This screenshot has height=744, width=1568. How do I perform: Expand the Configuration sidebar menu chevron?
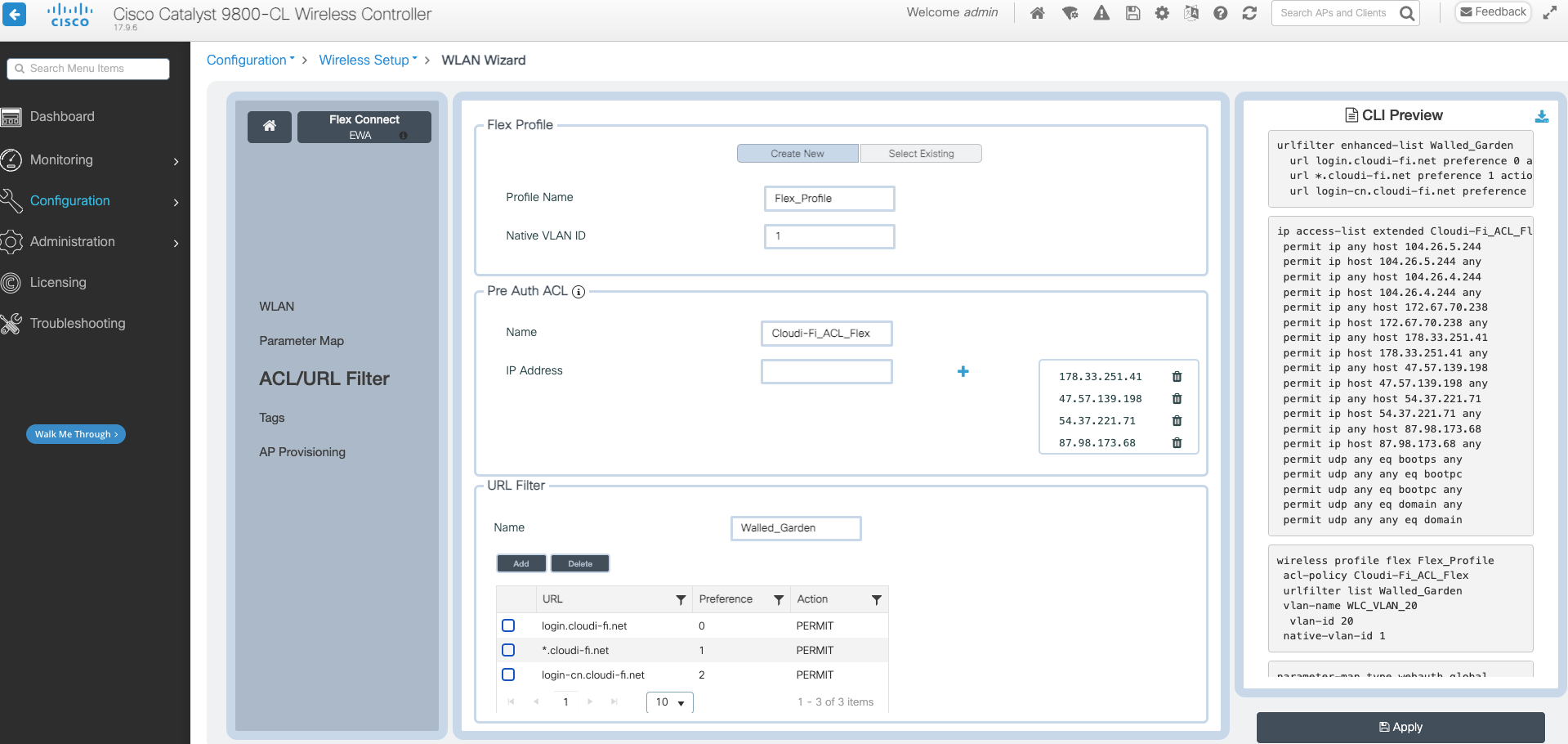click(x=176, y=203)
